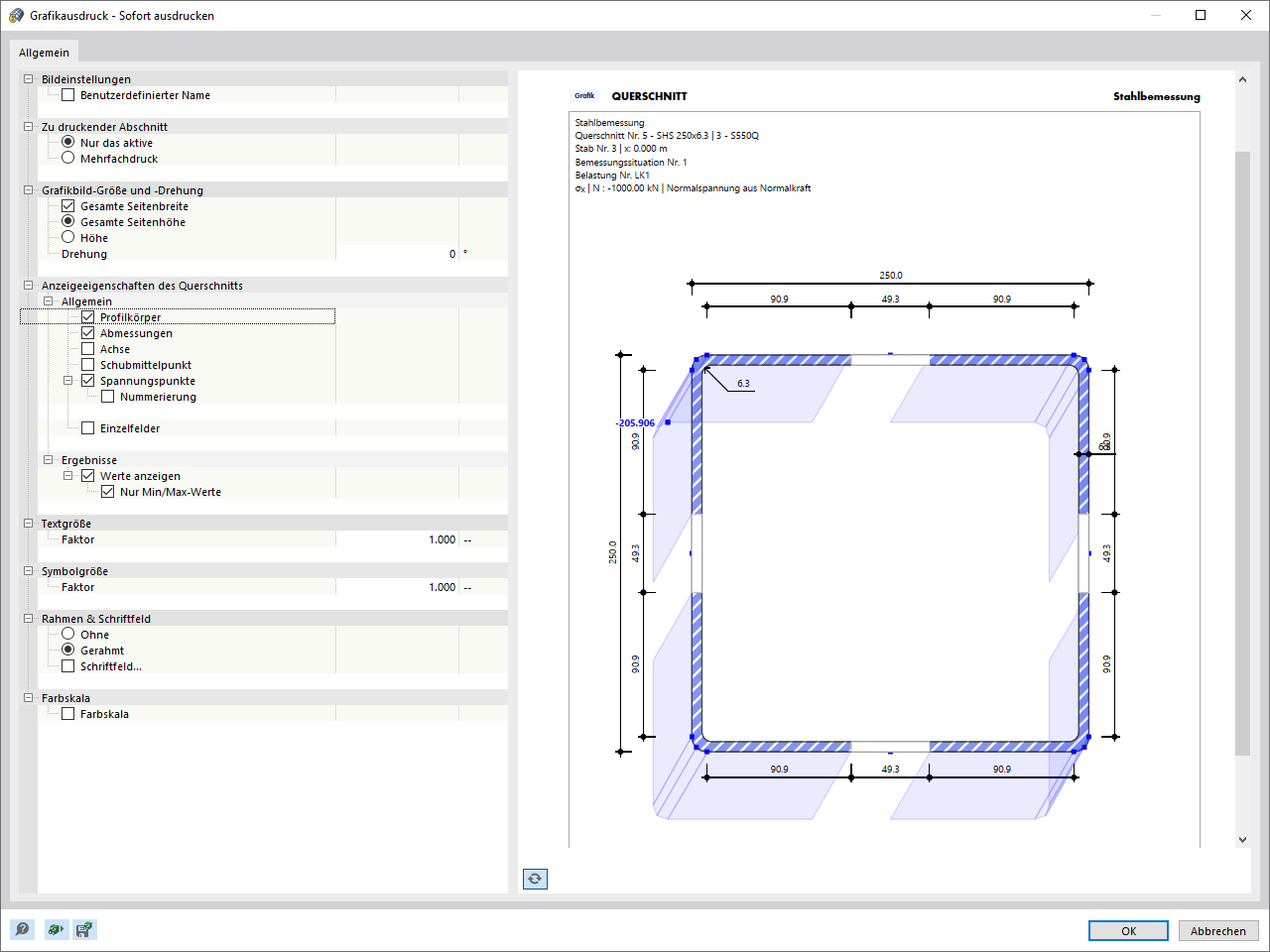Viewport: 1270px width, 952px height.
Task: Toggle the Abmessungen checkbox
Action: click(87, 333)
